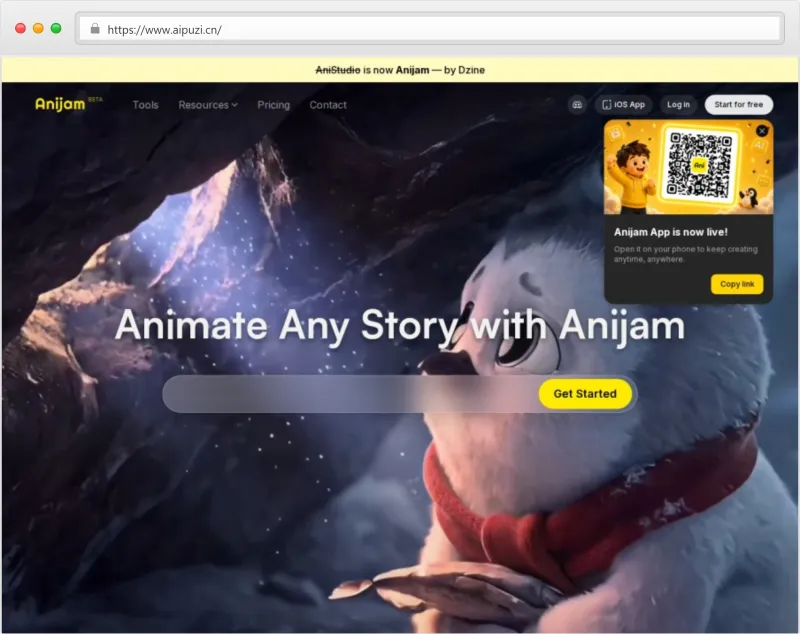Open the Tools menu item
The height and width of the screenshot is (634, 800).
(x=145, y=105)
